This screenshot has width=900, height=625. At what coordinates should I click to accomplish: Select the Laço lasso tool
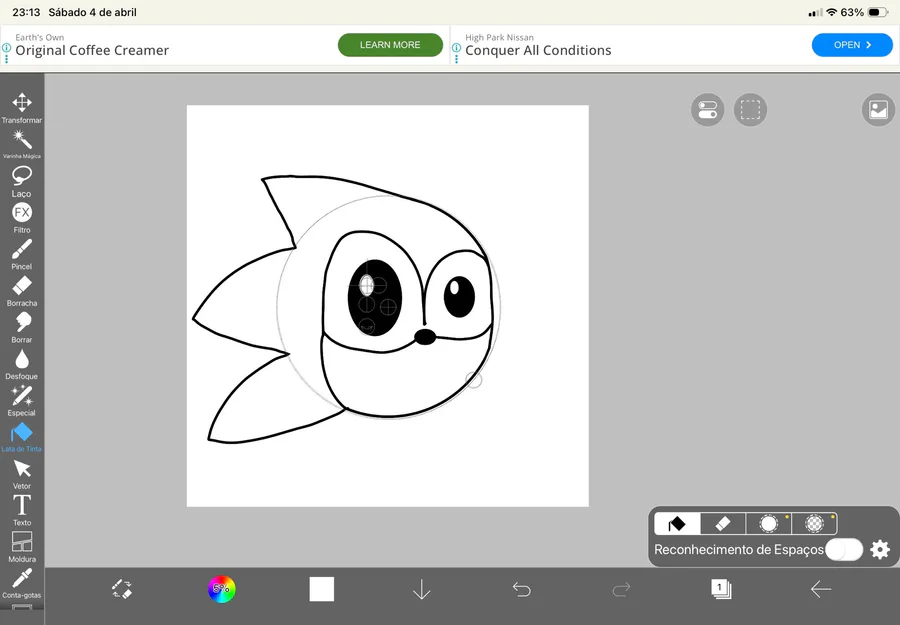pos(22,181)
